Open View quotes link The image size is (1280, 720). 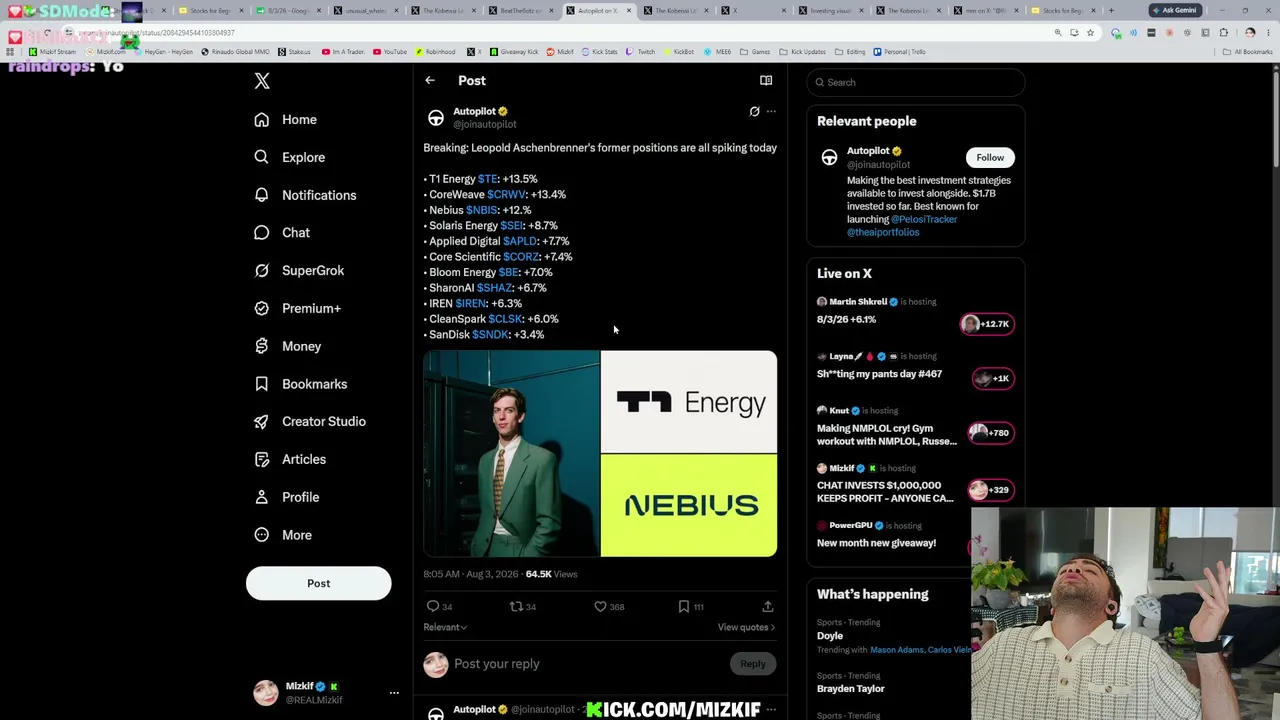(746, 628)
